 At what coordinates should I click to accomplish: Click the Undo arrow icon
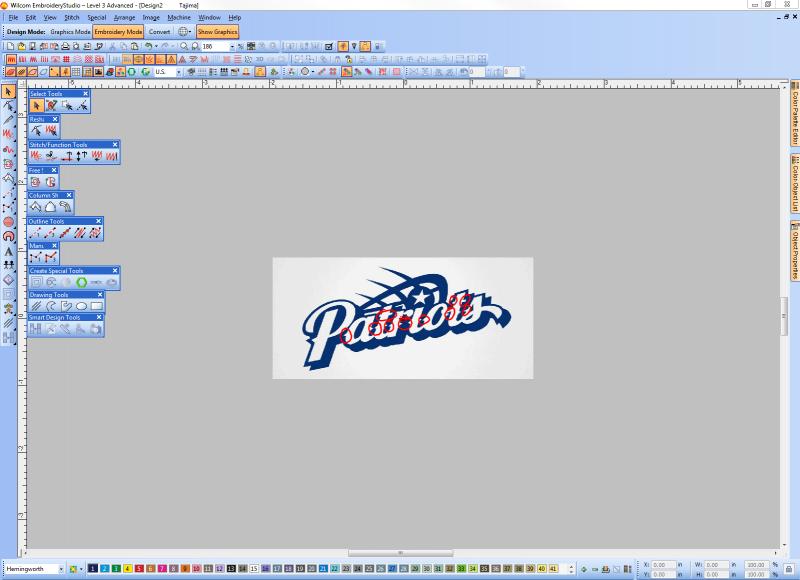[x=148, y=46]
